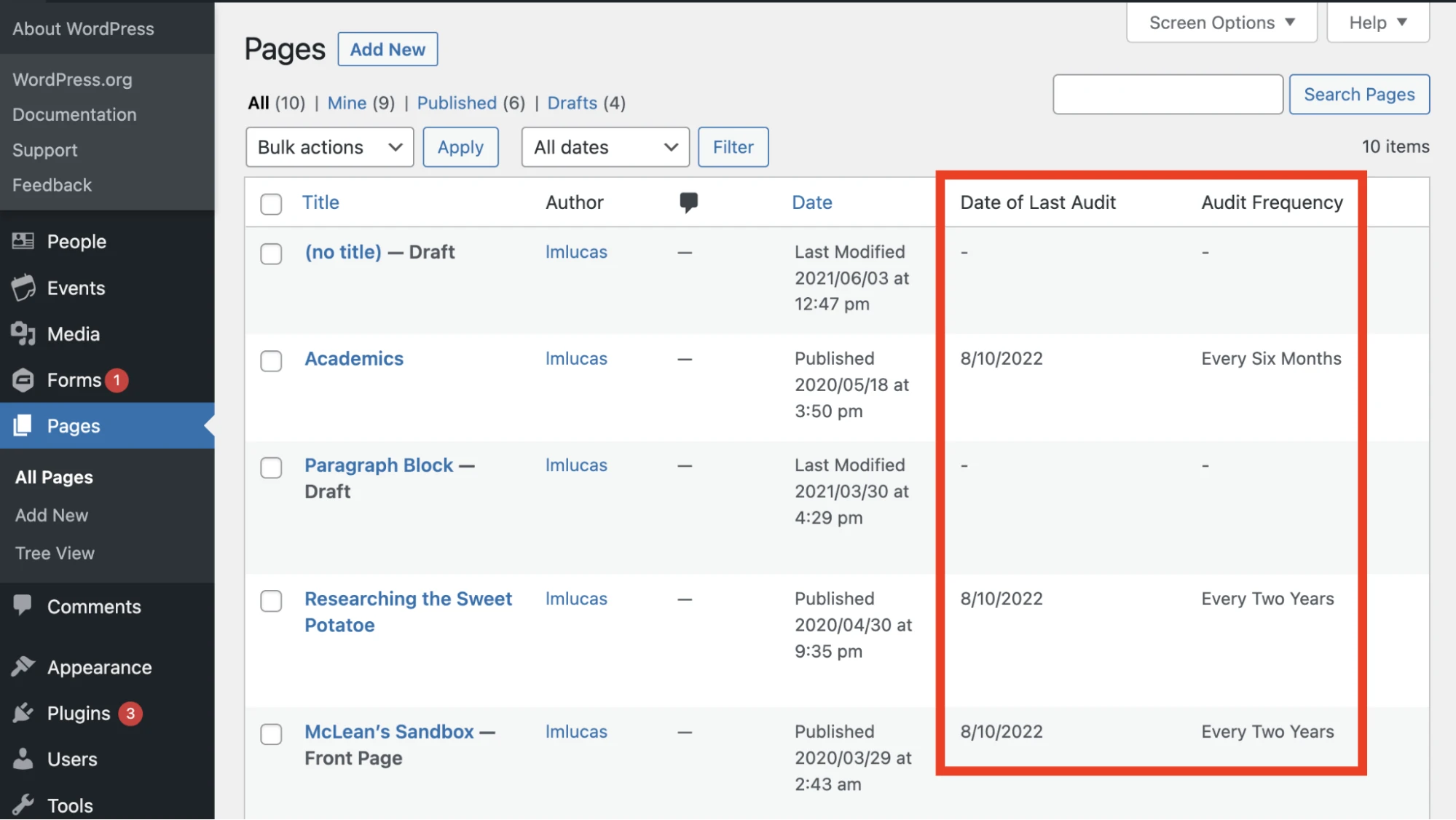The image size is (1456, 820).
Task: Open the Comments speech bubble icon
Action: pyautogui.click(x=23, y=606)
